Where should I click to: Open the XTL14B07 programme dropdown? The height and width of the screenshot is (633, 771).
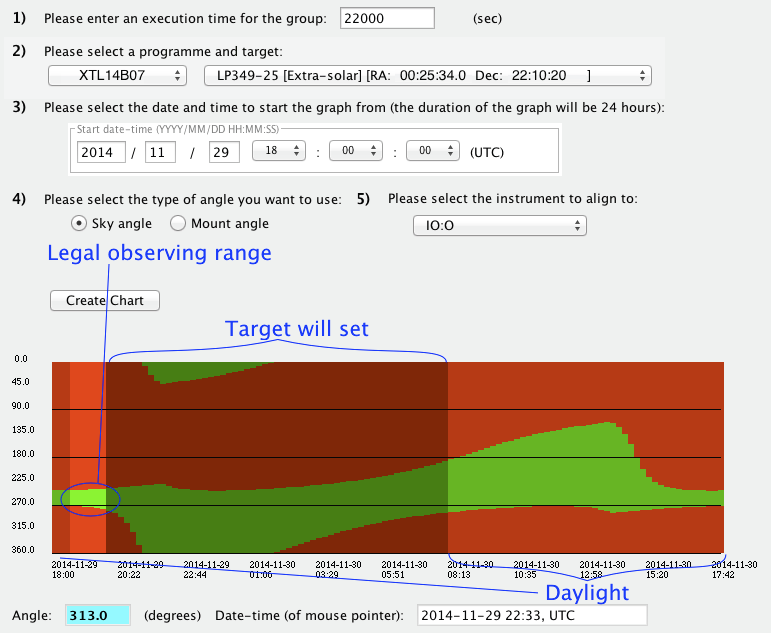[x=117, y=76]
